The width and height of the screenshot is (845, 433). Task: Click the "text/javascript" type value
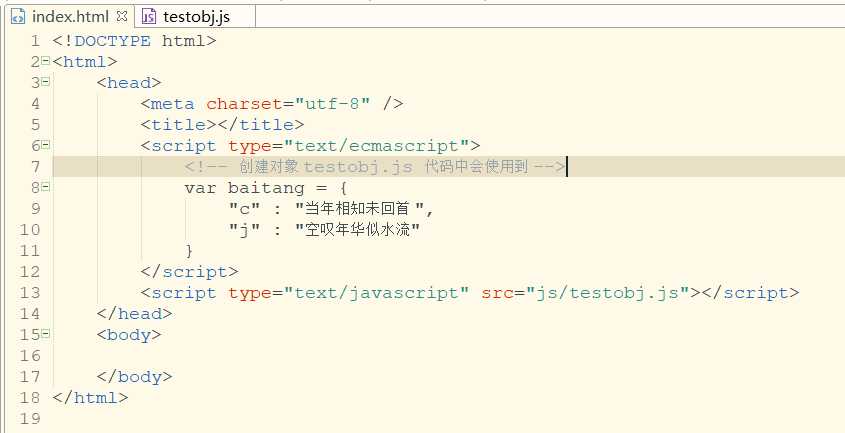(376, 293)
